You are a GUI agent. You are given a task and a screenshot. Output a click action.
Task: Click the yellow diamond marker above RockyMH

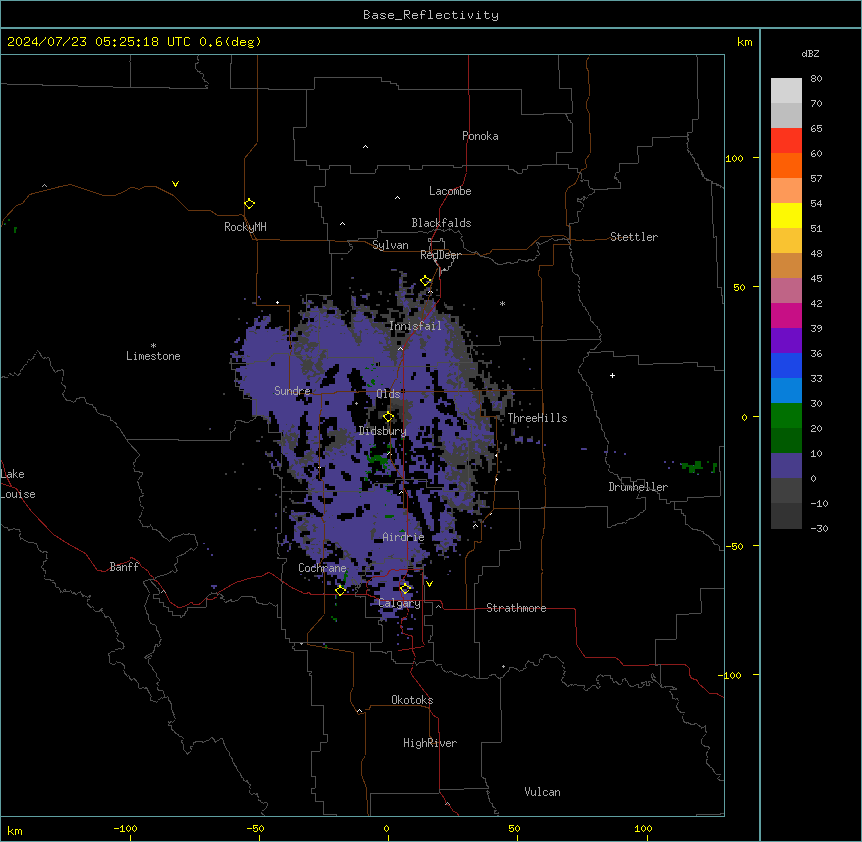249,204
